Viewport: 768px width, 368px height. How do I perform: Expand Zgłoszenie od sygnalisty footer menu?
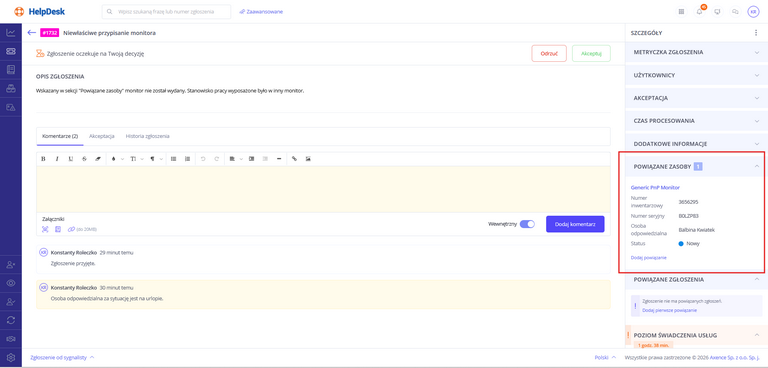(62, 358)
